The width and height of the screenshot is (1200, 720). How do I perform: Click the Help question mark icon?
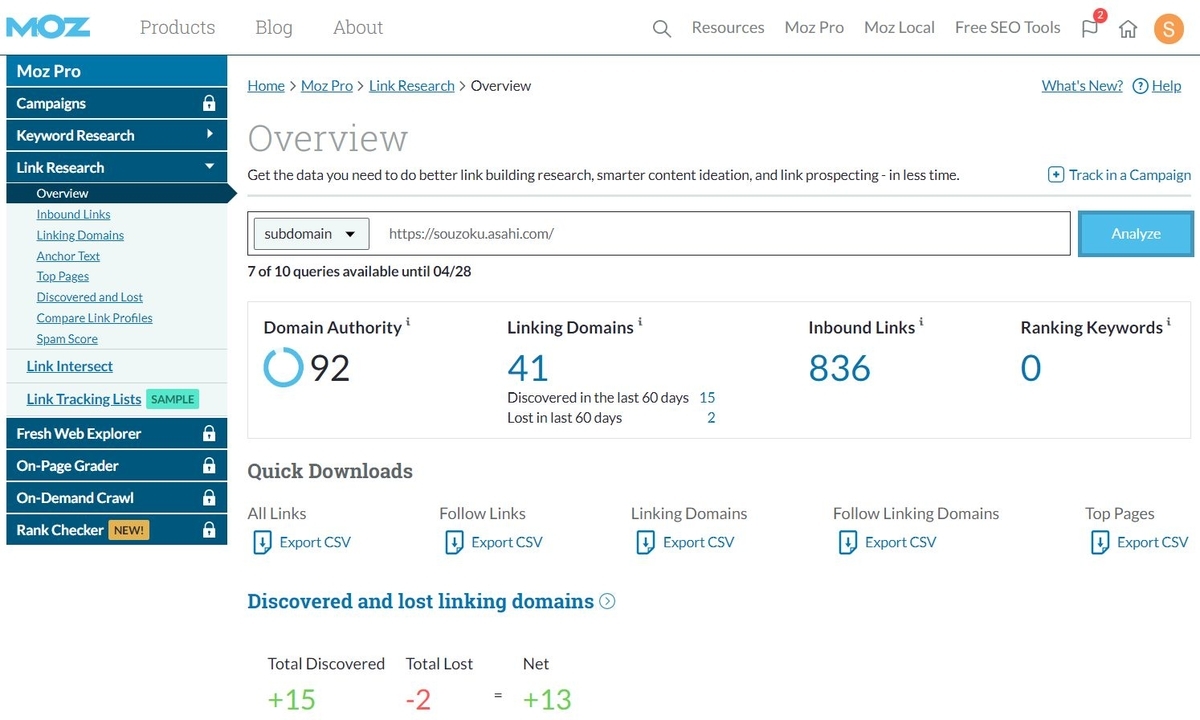[x=1140, y=86]
